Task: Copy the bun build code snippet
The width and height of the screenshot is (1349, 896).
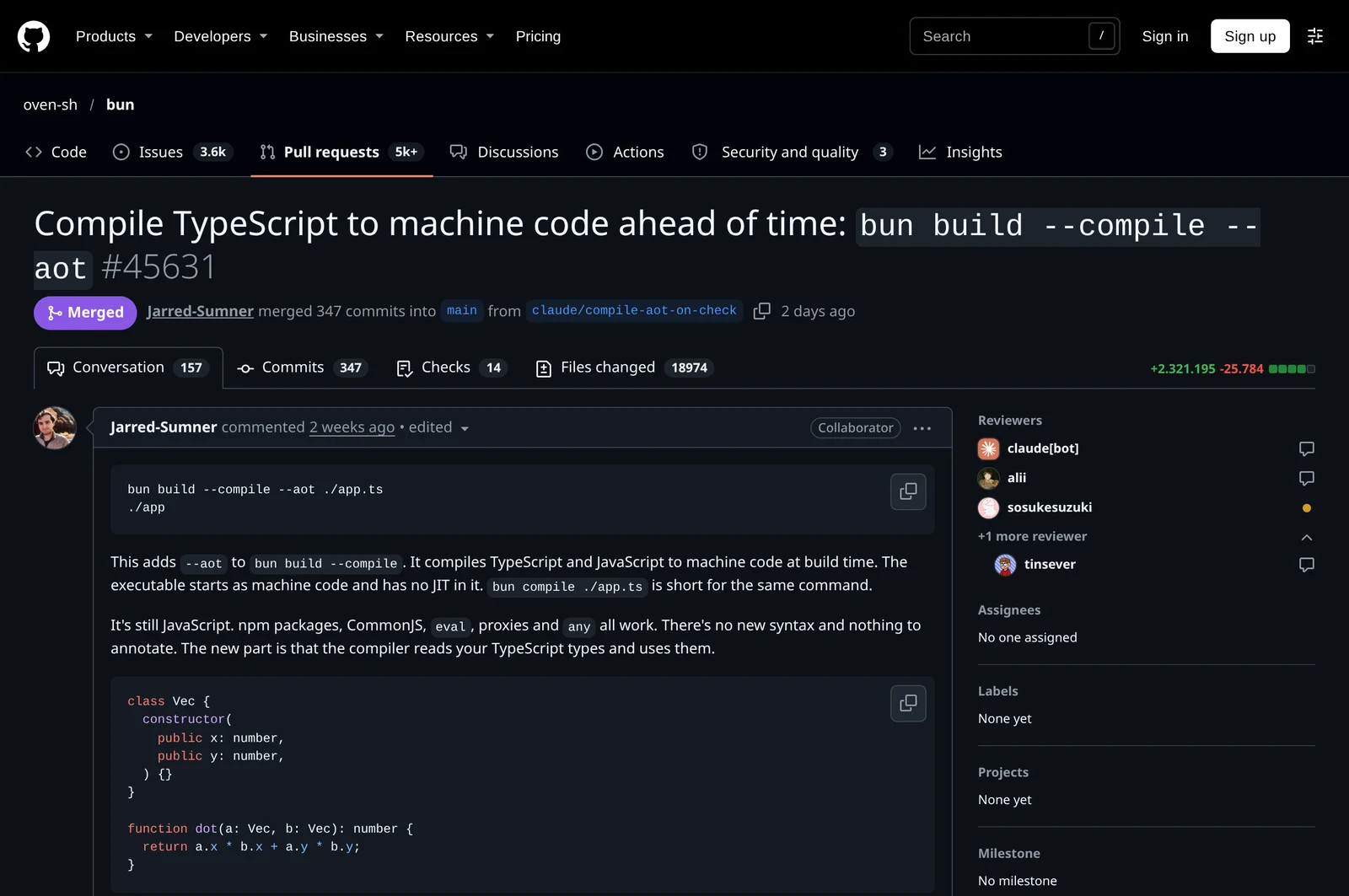Action: pyautogui.click(x=908, y=491)
